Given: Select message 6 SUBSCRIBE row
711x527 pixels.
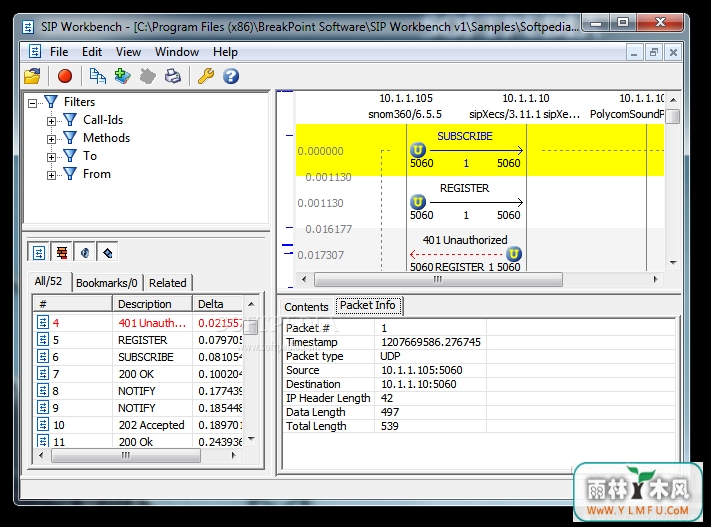Looking at the screenshot, I should (x=139, y=357).
